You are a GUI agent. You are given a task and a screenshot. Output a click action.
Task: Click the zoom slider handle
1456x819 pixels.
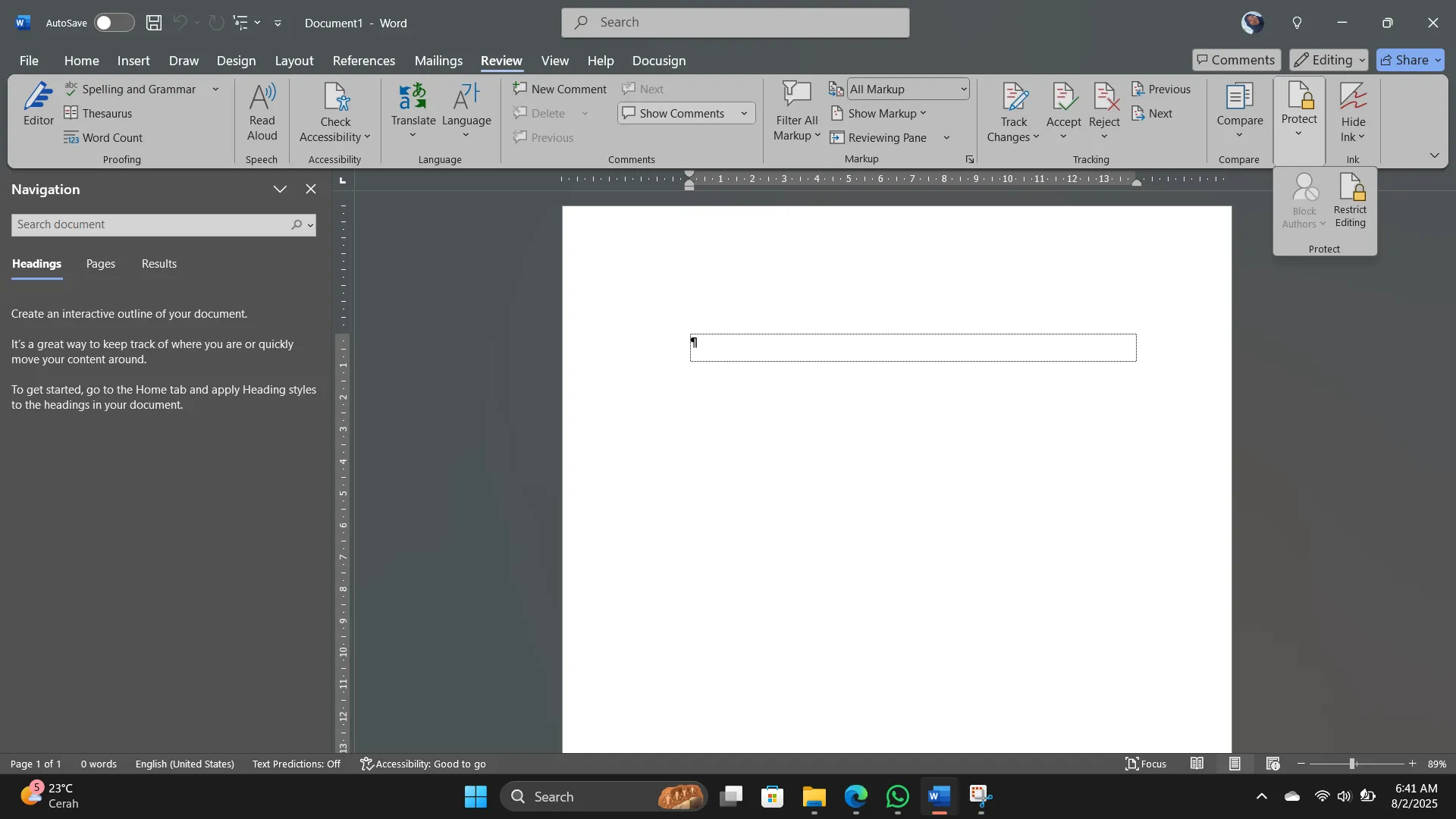(x=1352, y=764)
